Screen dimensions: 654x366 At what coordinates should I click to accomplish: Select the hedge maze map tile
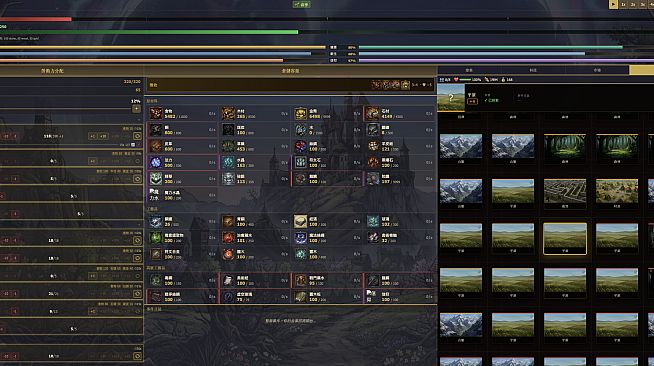(565, 191)
